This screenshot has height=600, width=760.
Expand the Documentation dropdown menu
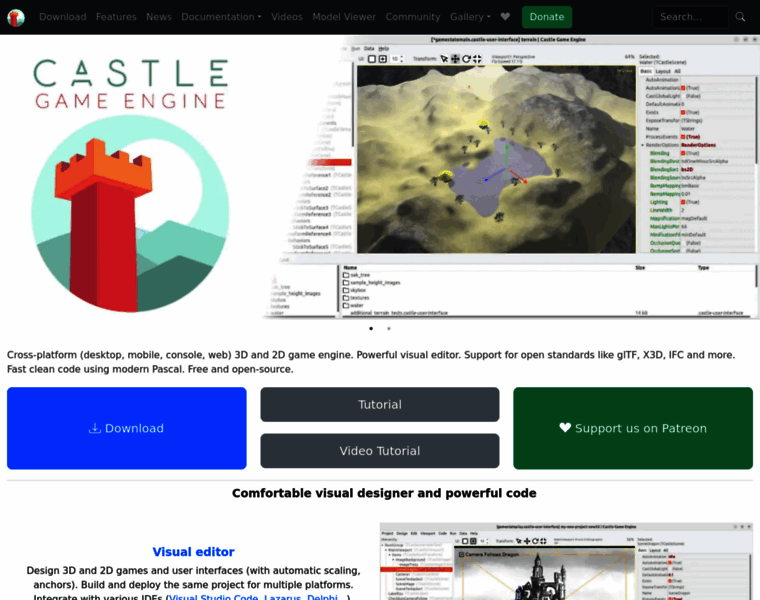[221, 17]
